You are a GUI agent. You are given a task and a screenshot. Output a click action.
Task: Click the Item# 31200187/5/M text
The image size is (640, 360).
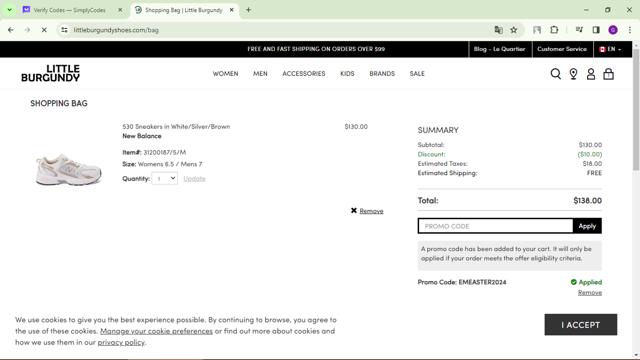point(154,152)
